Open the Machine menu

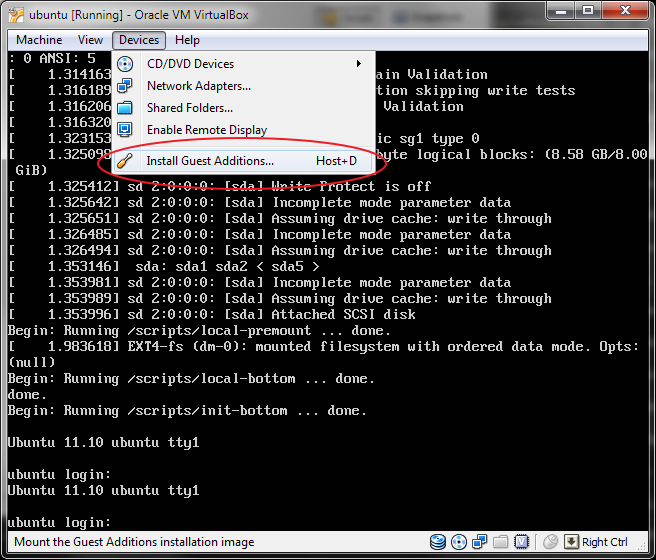click(39, 40)
